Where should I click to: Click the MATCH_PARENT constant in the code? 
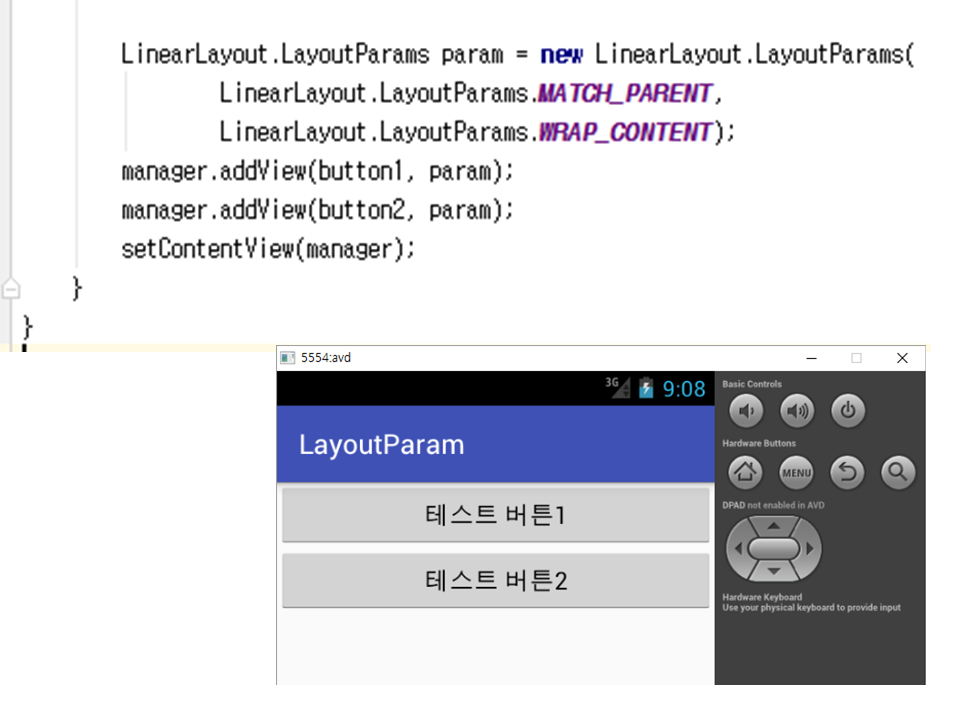pos(625,94)
